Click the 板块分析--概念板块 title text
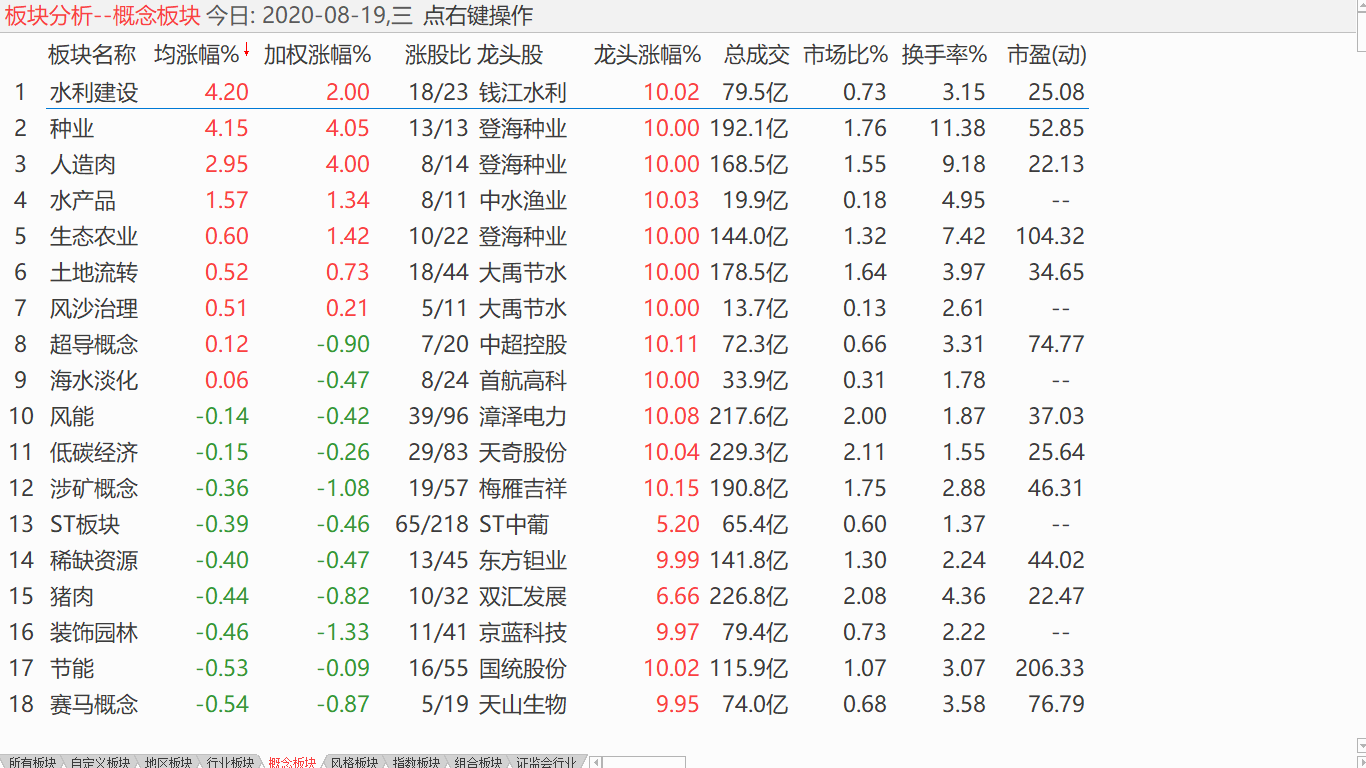The height and width of the screenshot is (768, 1366). 103,16
